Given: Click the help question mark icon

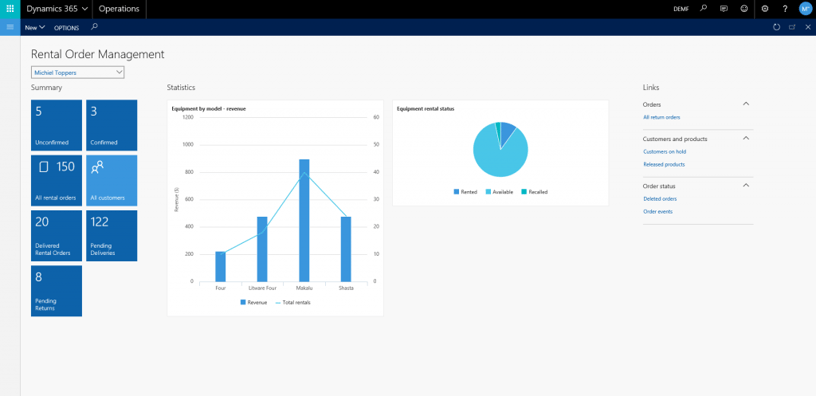Looking at the screenshot, I should [x=785, y=9].
